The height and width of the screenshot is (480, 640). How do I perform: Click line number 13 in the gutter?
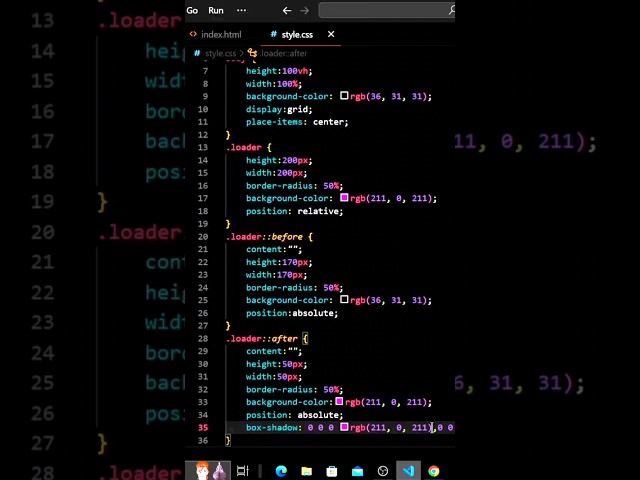tap(203, 147)
